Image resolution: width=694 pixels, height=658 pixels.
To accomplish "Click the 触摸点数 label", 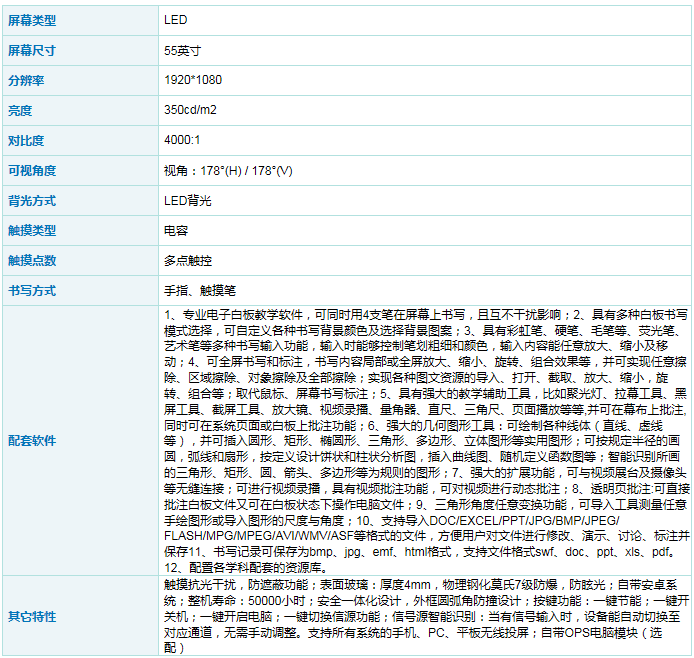I will [x=32, y=261].
